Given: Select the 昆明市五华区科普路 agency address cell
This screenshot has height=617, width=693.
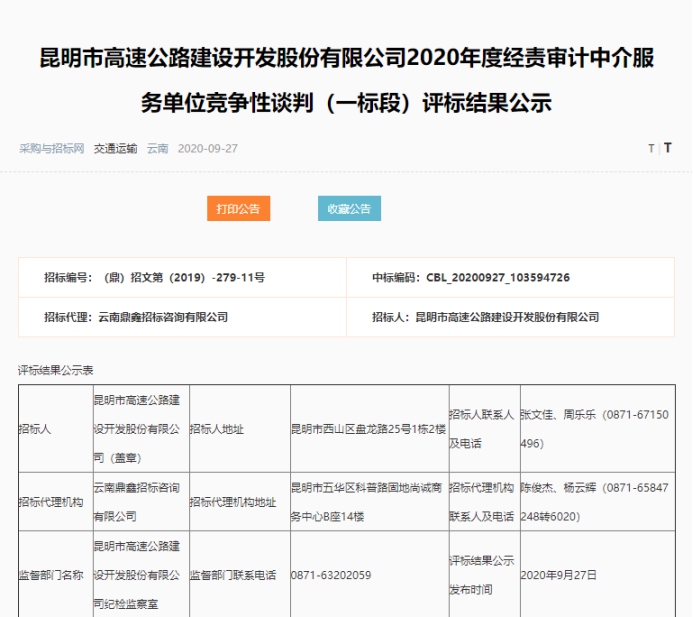Looking at the screenshot, I should 367,502.
